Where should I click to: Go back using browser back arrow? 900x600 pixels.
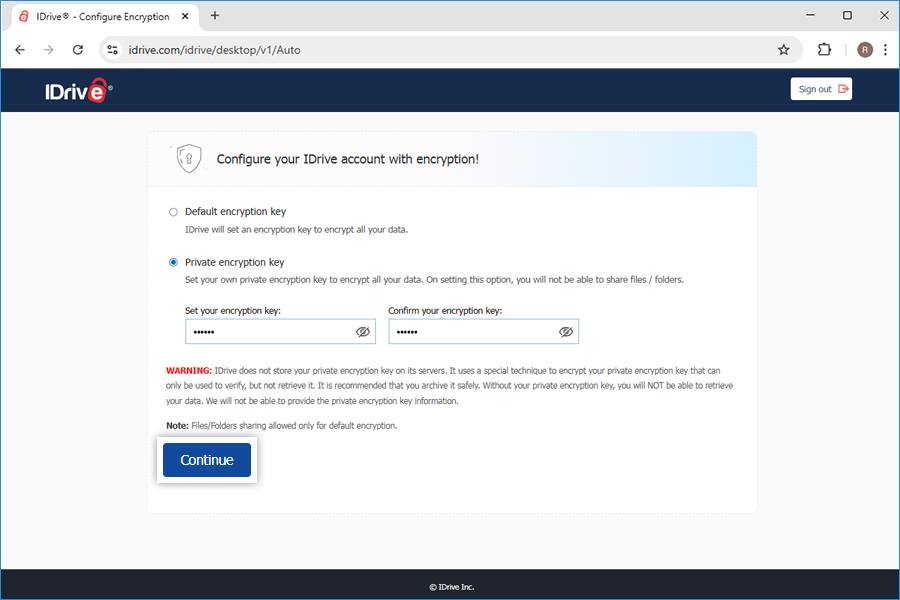tap(20, 50)
